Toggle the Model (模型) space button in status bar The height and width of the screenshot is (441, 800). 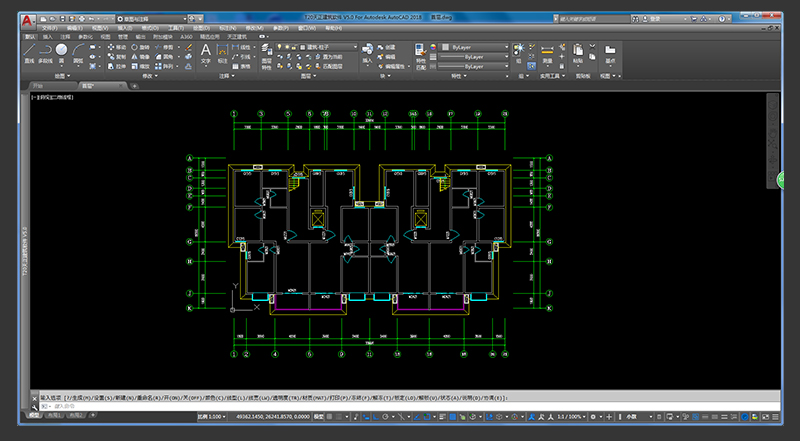318,416
